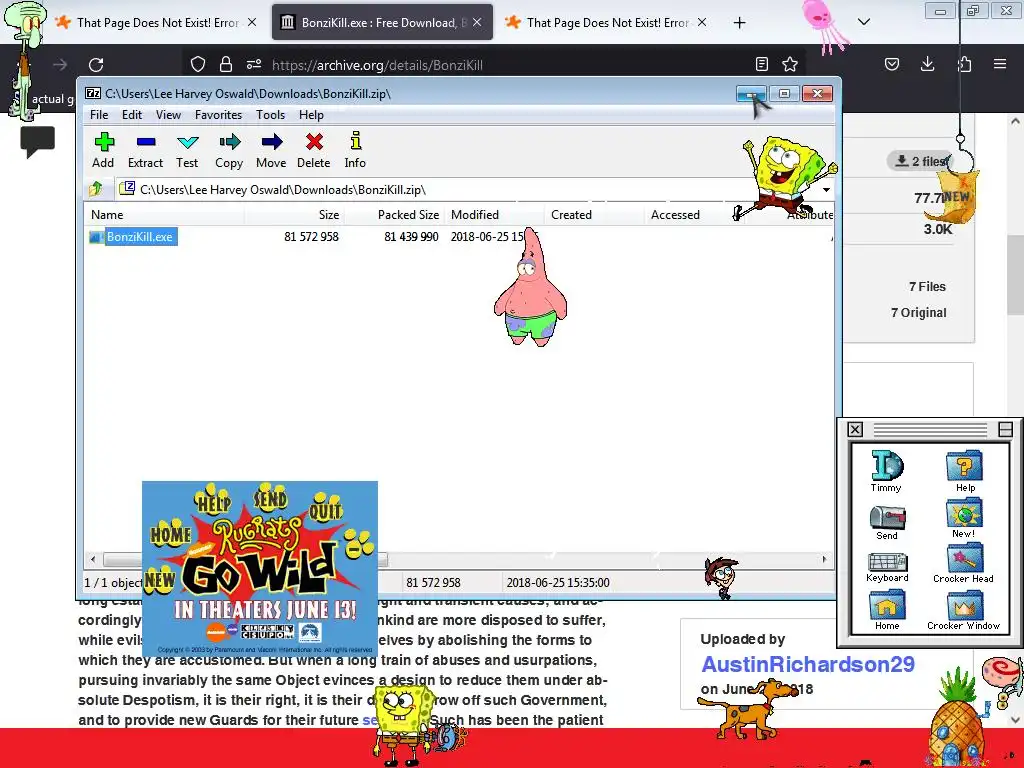
Task: Click the Name column header
Action: (164, 215)
